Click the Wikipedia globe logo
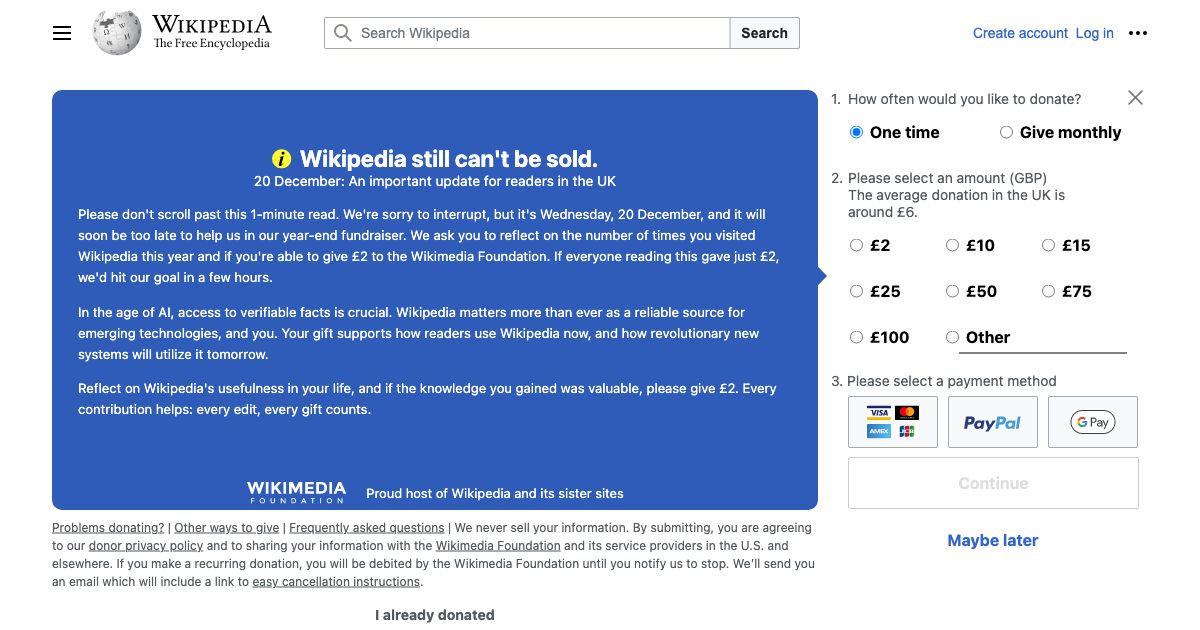Screen dimensions: 1200x630 pyautogui.click(x=114, y=31)
